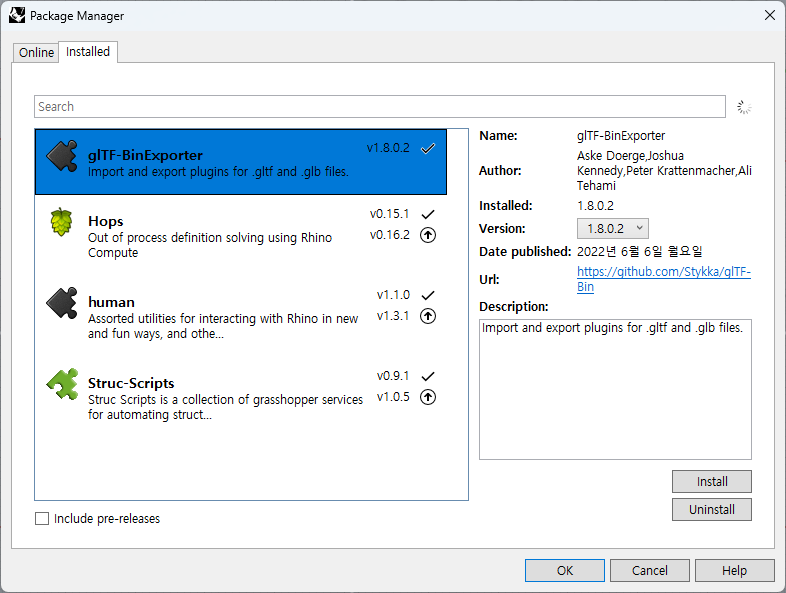This screenshot has height=593, width=786.
Task: Click the glTF-BinExporter installed checkmark
Action: click(428, 148)
